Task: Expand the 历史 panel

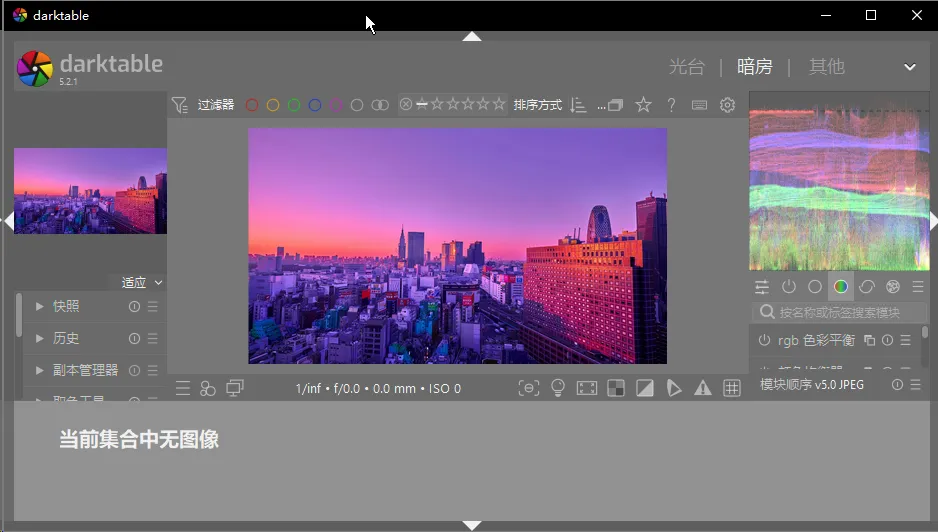Action: coord(66,339)
